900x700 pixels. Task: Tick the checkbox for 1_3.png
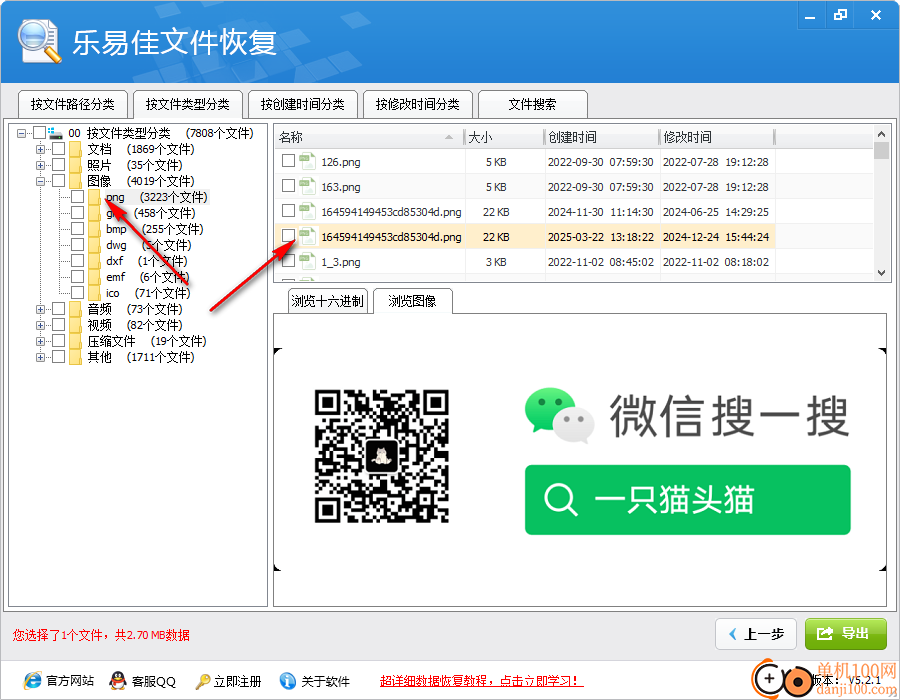[289, 261]
